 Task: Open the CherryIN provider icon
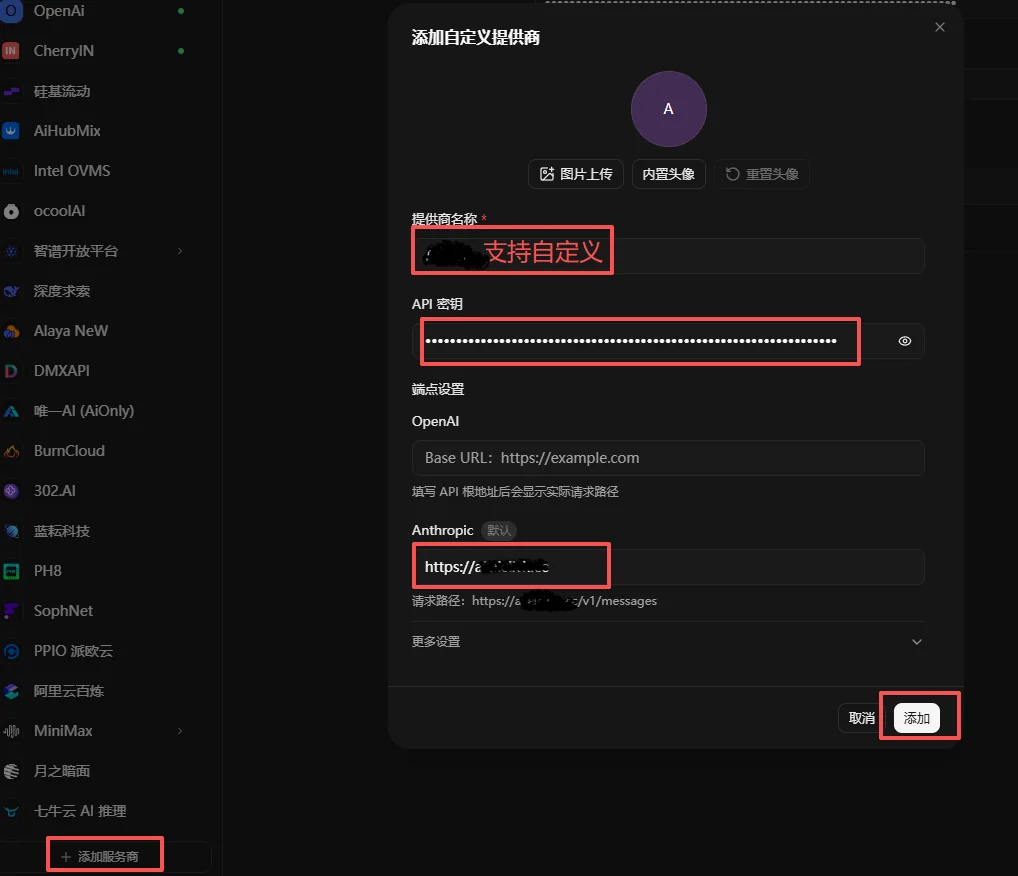point(11,51)
